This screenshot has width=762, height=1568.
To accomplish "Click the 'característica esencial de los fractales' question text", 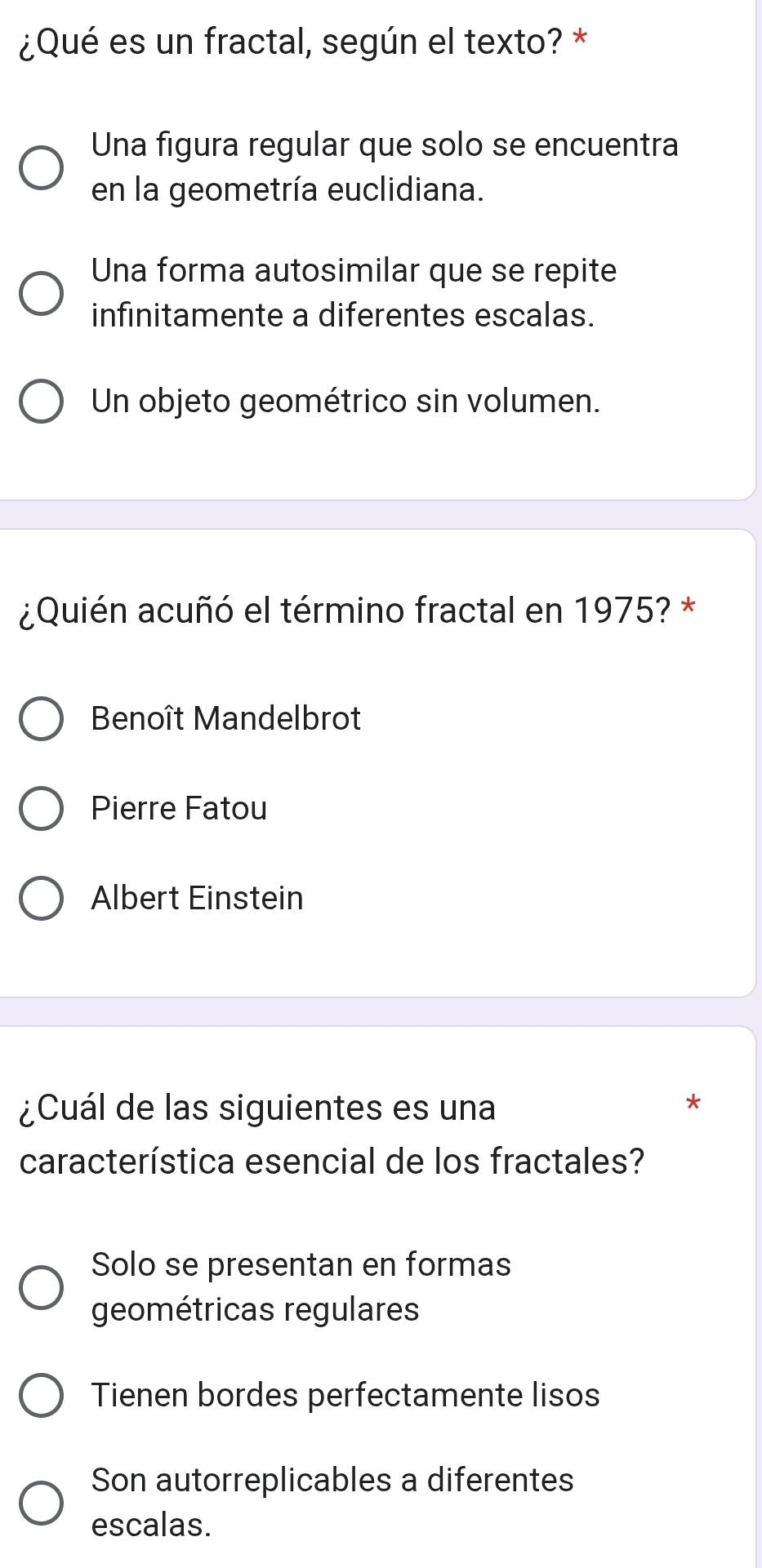I will coord(332,1161).
